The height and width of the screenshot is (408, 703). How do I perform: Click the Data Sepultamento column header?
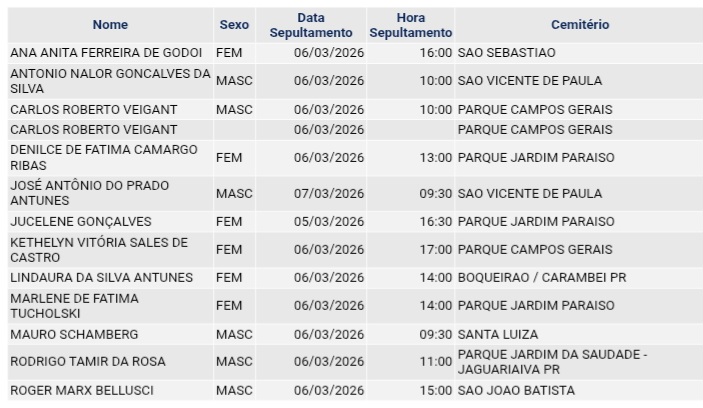point(310,25)
